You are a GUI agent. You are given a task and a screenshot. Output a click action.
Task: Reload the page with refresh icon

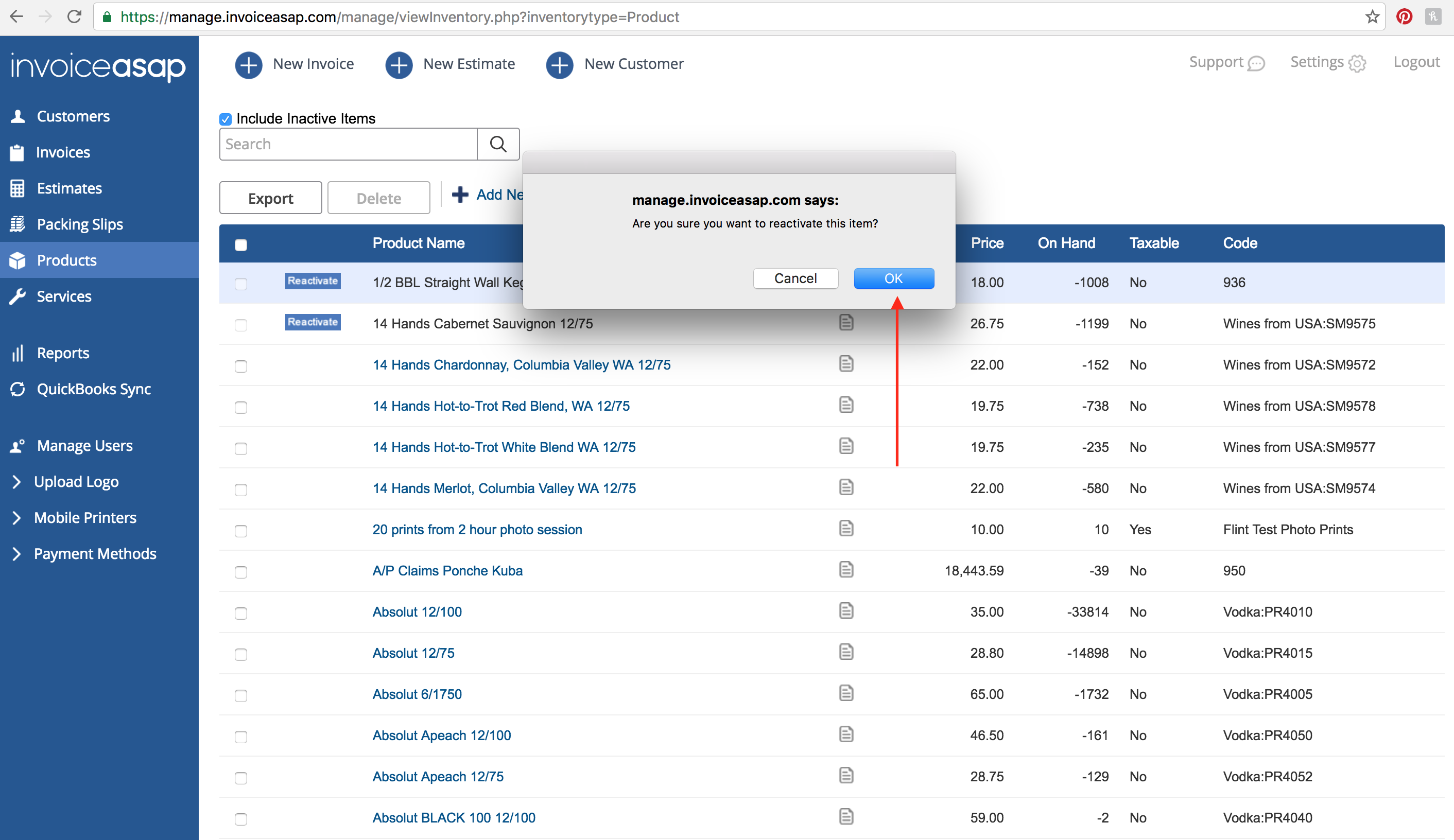[x=75, y=17]
